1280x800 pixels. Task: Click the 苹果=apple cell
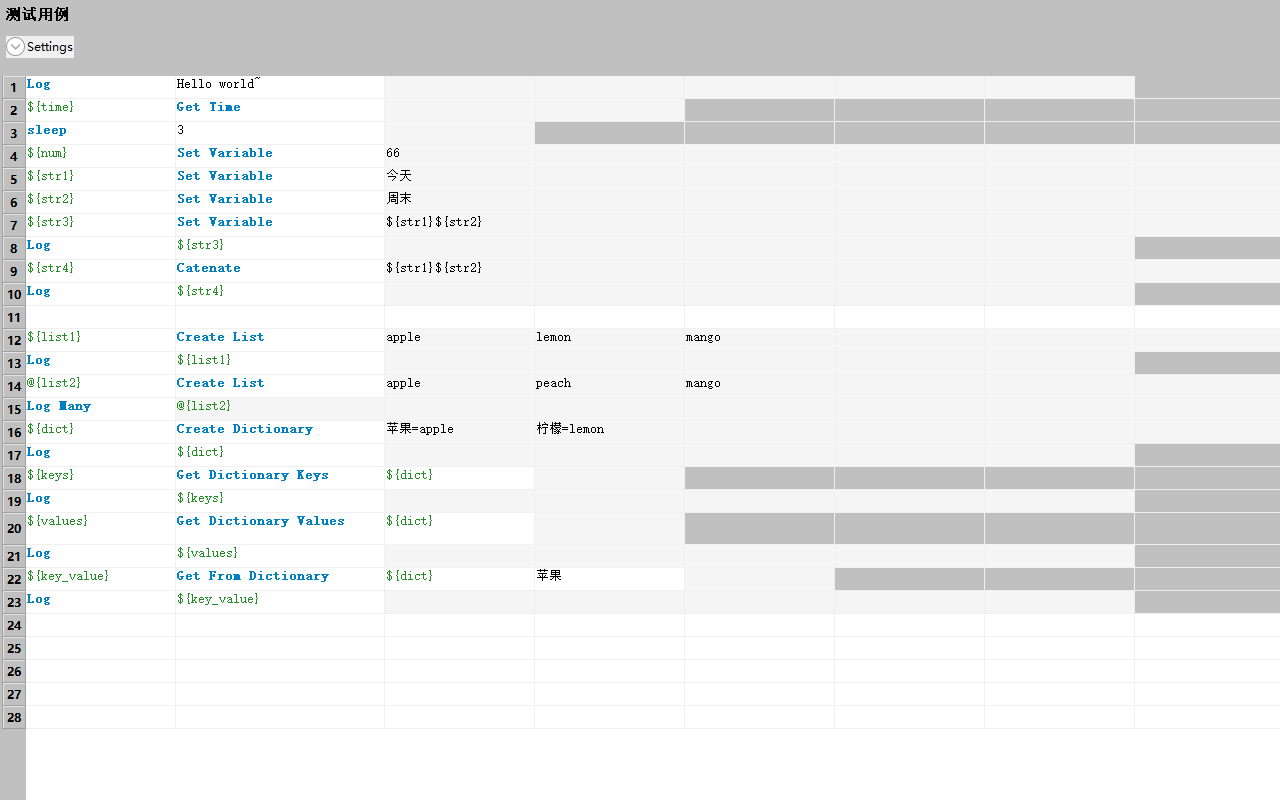click(x=459, y=432)
